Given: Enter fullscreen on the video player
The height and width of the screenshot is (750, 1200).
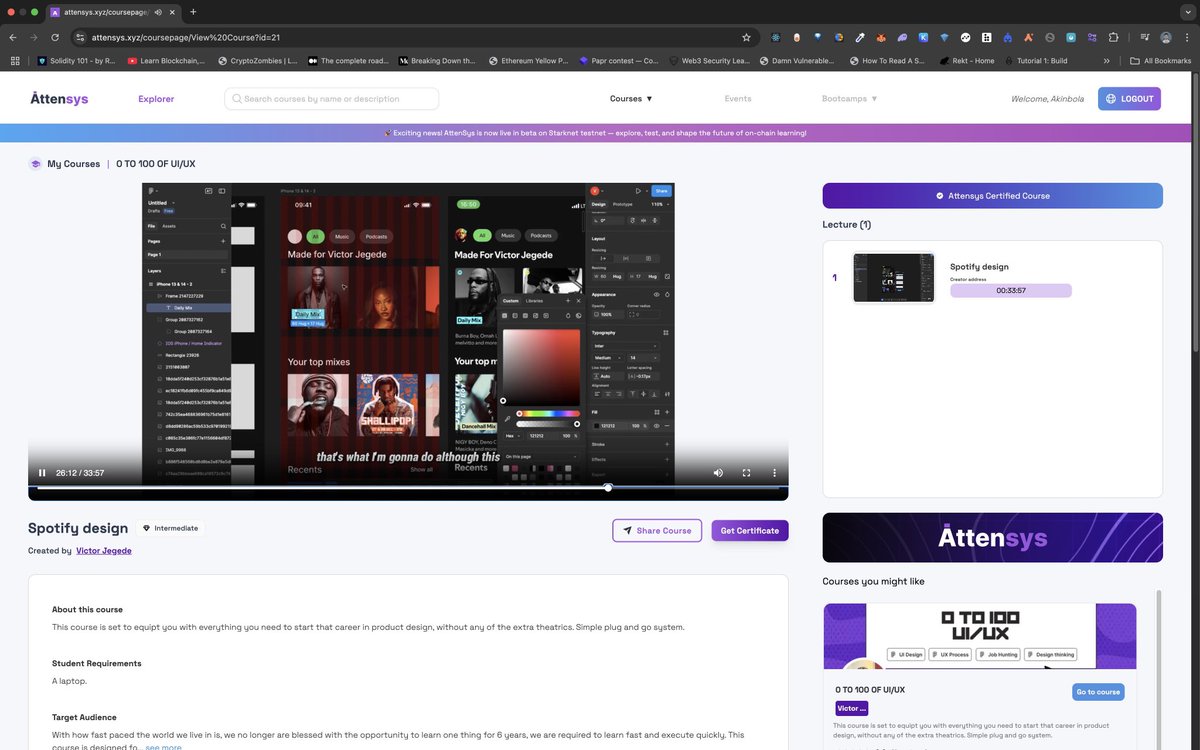Looking at the screenshot, I should pyautogui.click(x=746, y=473).
